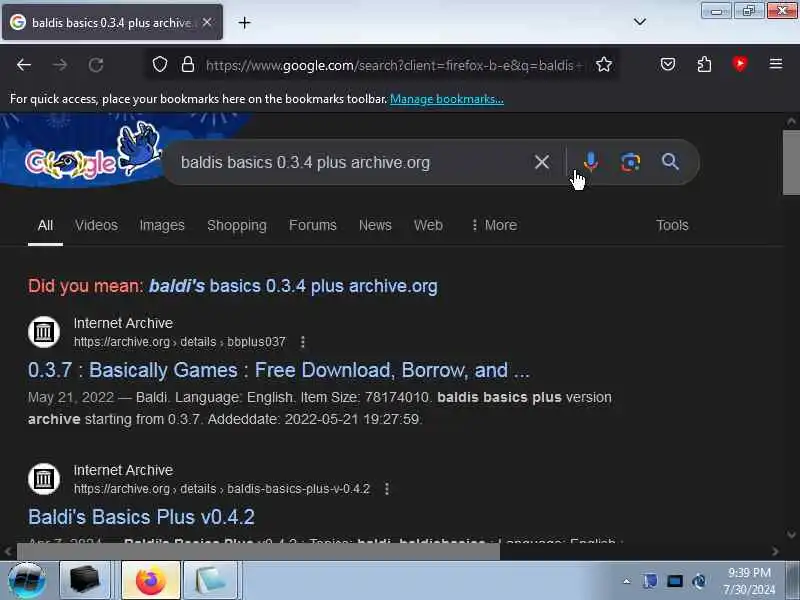Search by image with Google Lens icon
Screen dimensions: 800x600
(630, 162)
